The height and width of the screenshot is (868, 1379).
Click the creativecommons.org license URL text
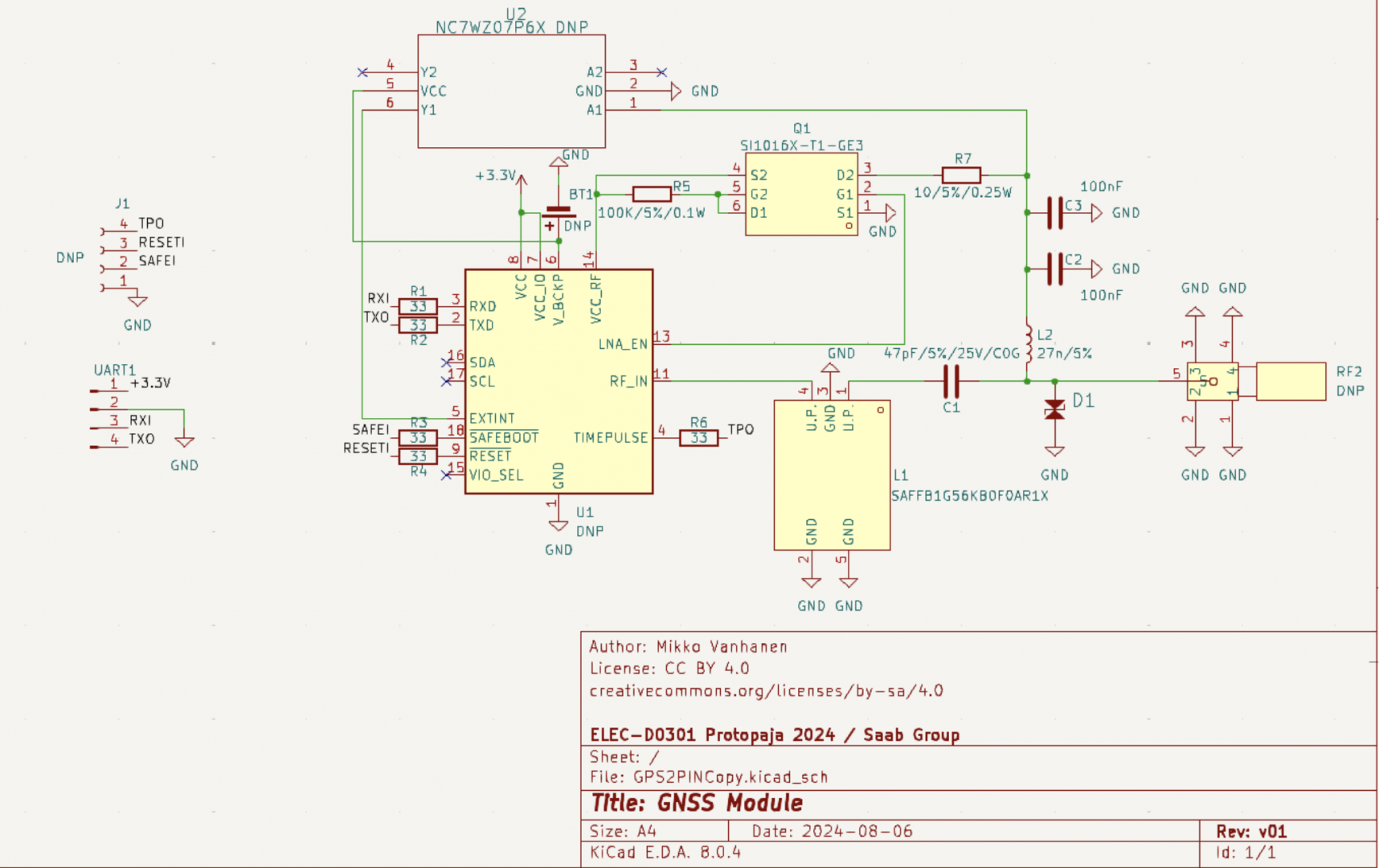[x=766, y=691]
